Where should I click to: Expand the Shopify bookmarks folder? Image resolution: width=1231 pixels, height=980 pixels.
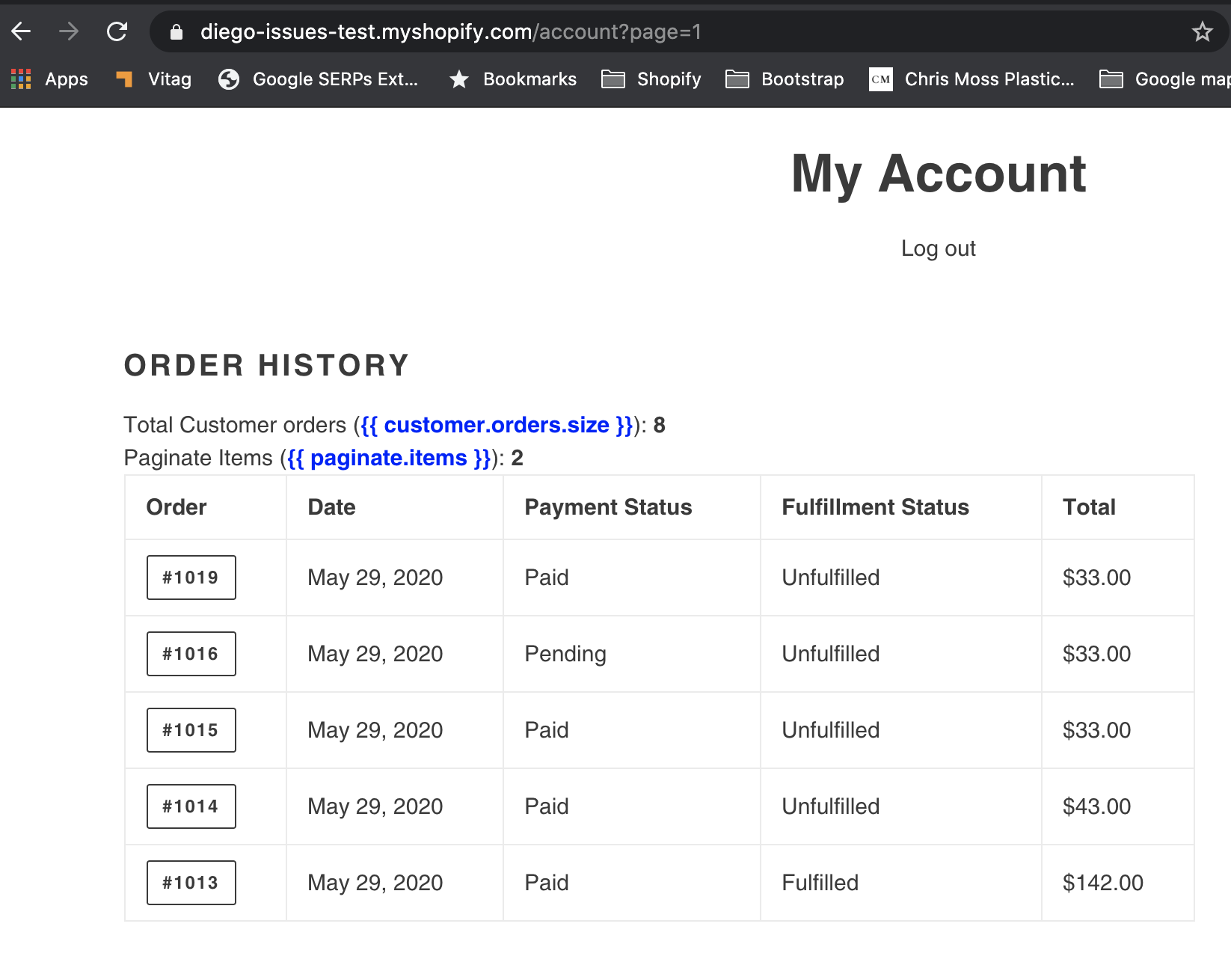[x=651, y=79]
